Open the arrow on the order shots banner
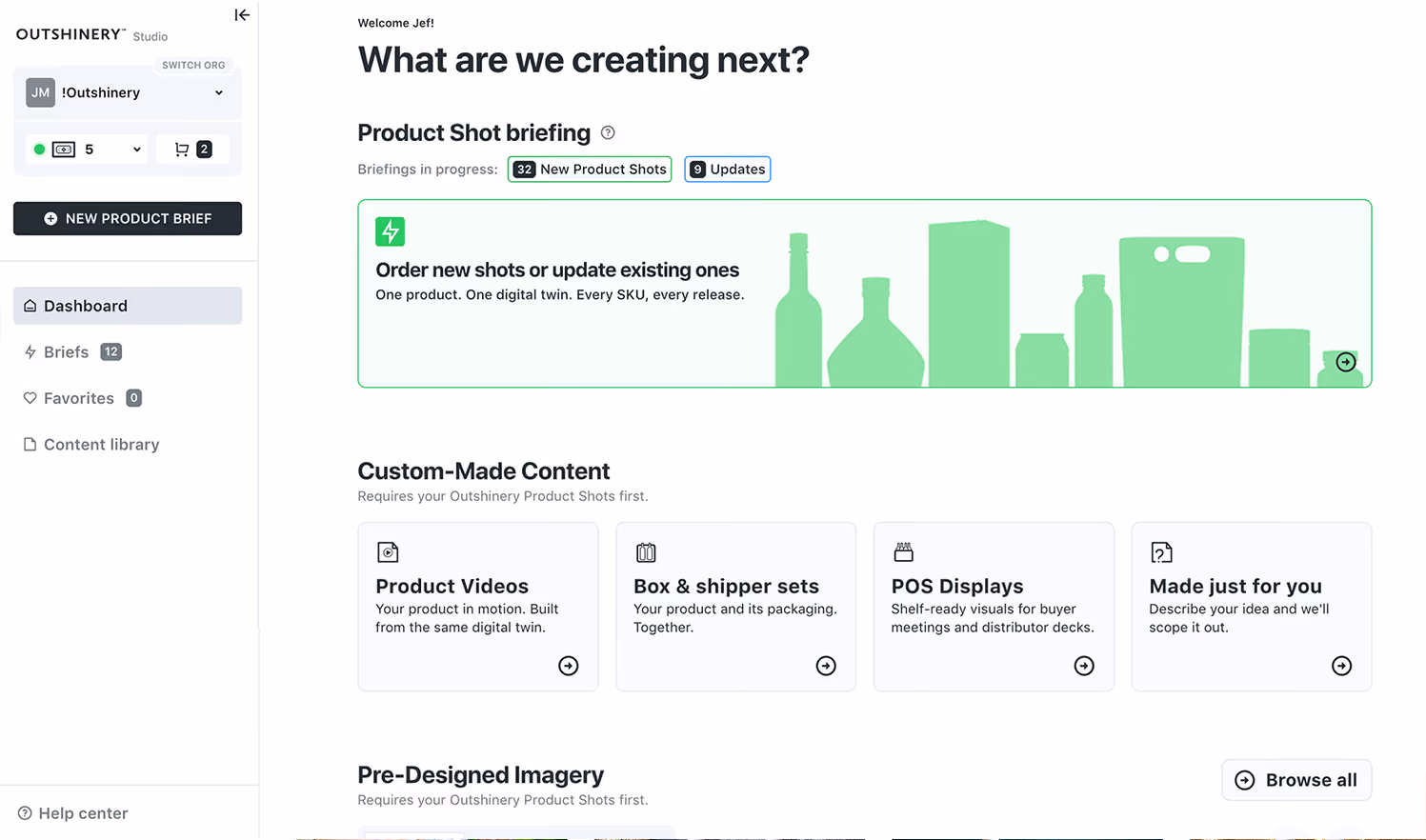This screenshot has height=840, width=1426. tap(1346, 362)
